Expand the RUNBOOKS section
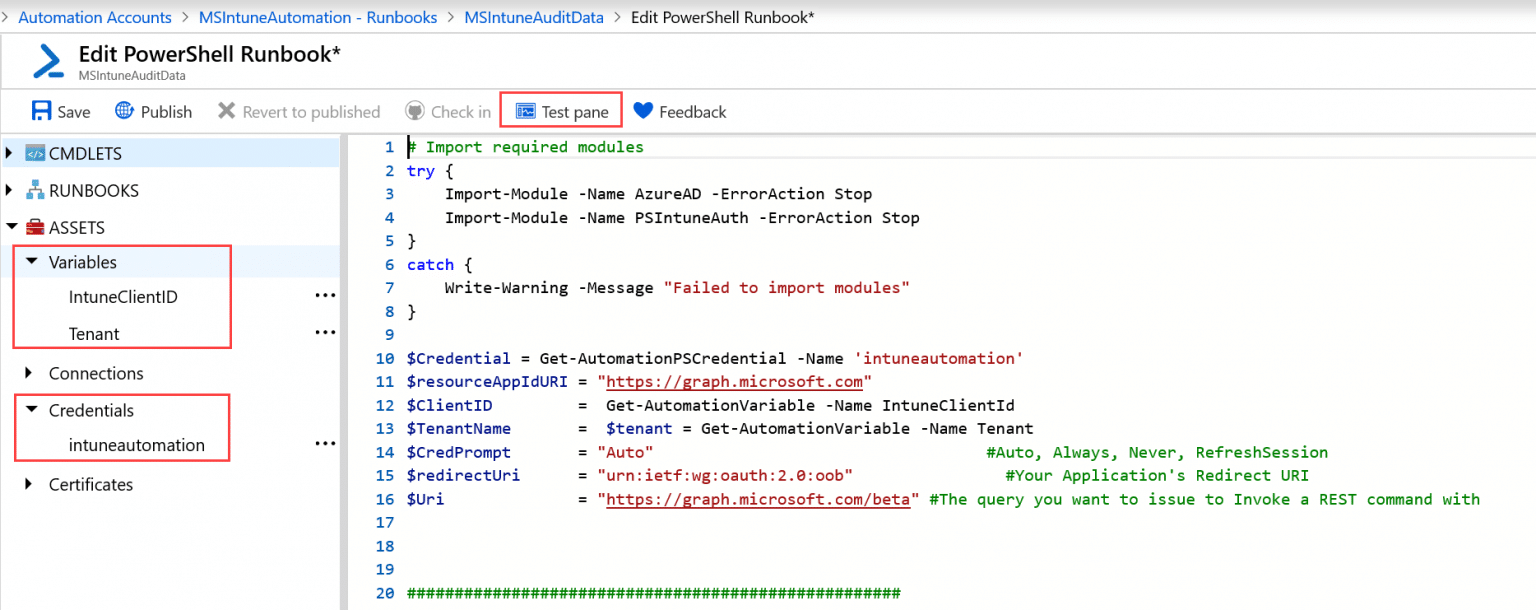 [x=10, y=190]
